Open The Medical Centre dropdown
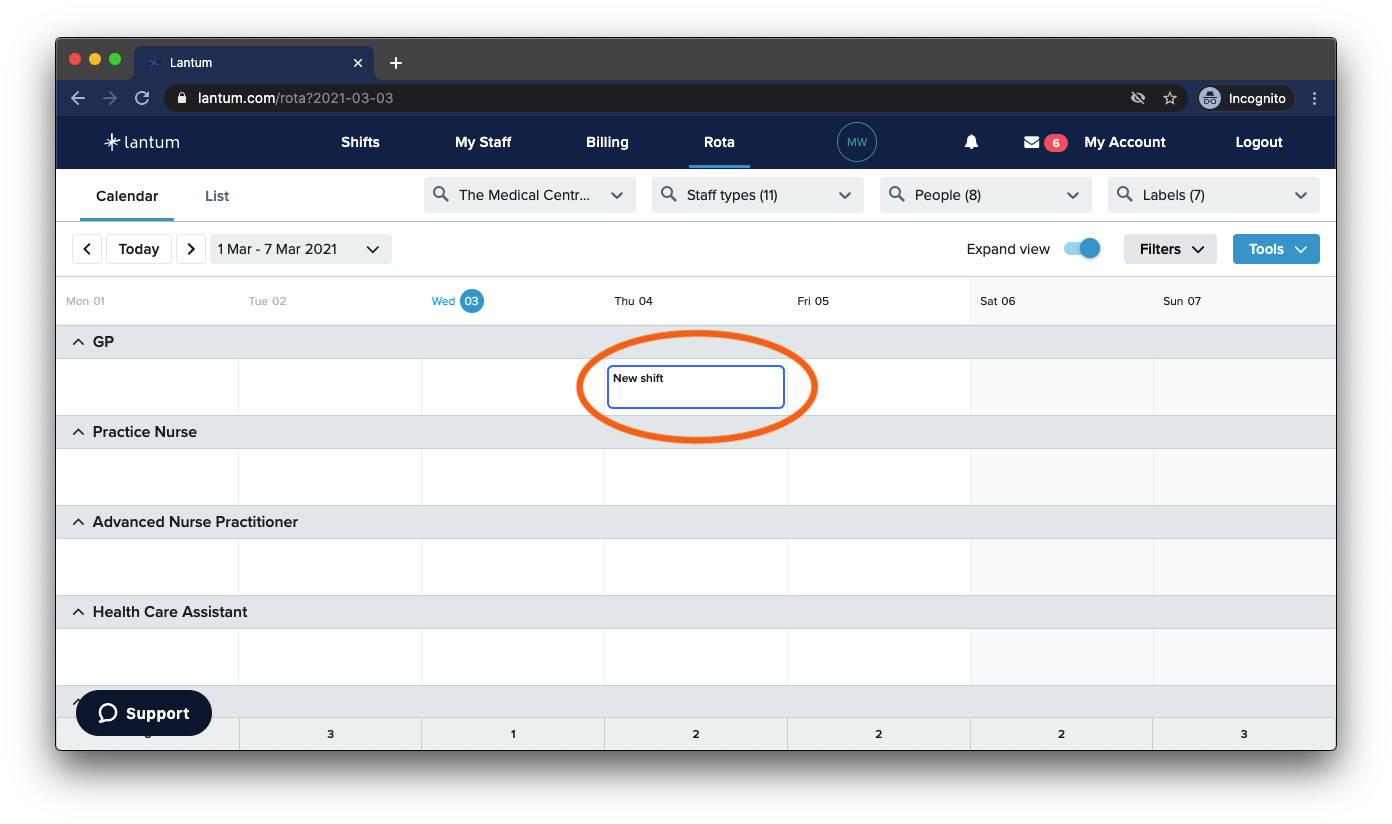This screenshot has height=824, width=1392. tap(530, 195)
